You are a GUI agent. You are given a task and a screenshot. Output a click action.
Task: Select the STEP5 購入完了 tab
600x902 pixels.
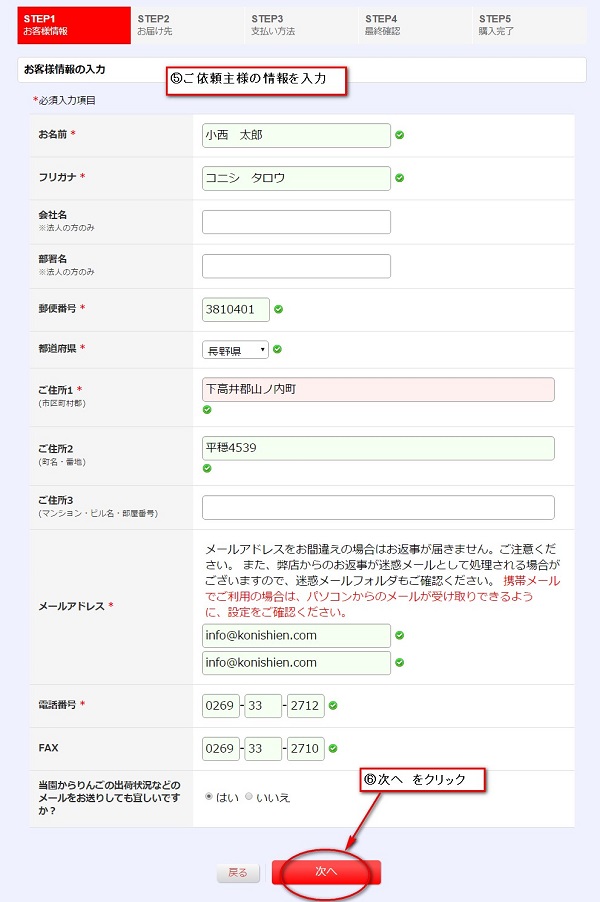pyautogui.click(x=529, y=25)
